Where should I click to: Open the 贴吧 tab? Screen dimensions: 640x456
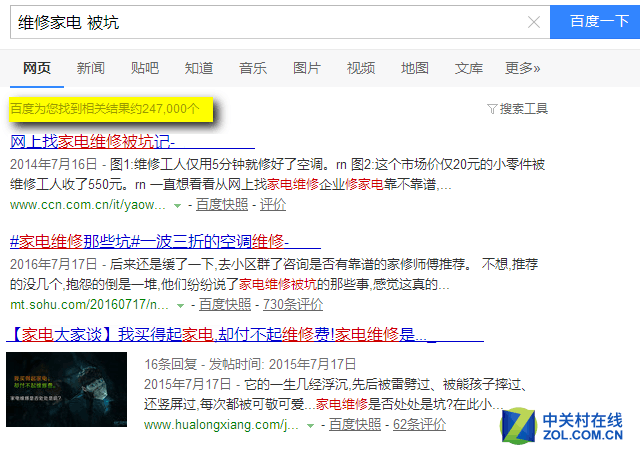[x=144, y=68]
